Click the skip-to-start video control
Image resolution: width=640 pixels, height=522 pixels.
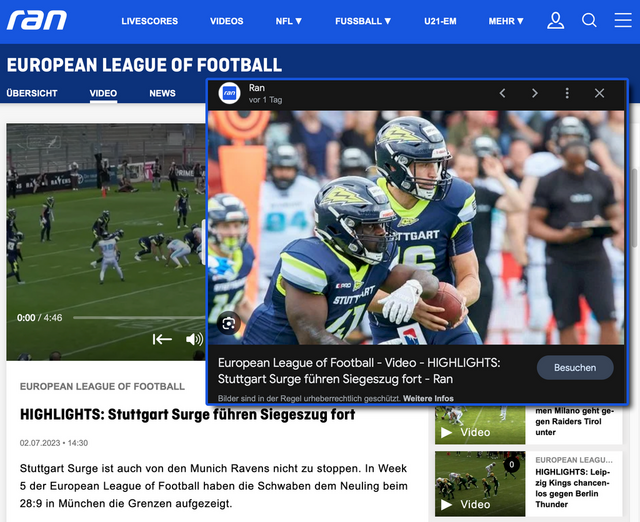(x=162, y=339)
